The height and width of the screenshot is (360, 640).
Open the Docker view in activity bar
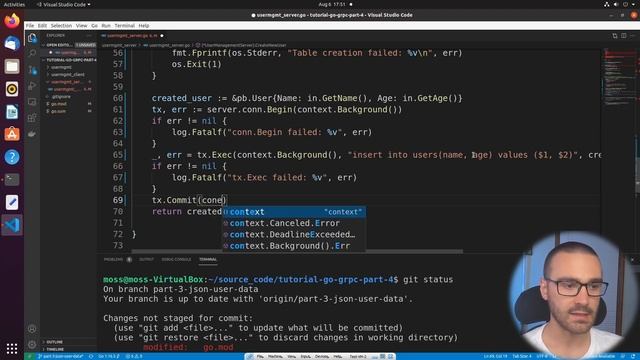[32, 134]
